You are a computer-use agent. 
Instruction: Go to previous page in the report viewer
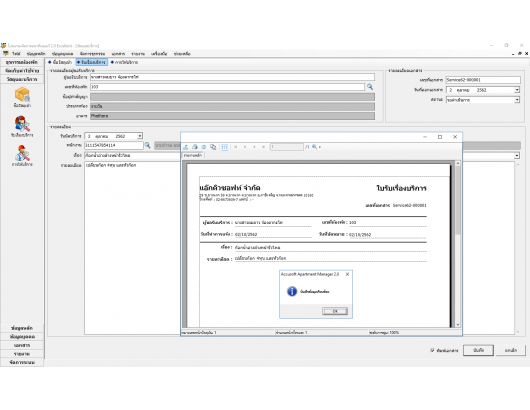coord(245,147)
